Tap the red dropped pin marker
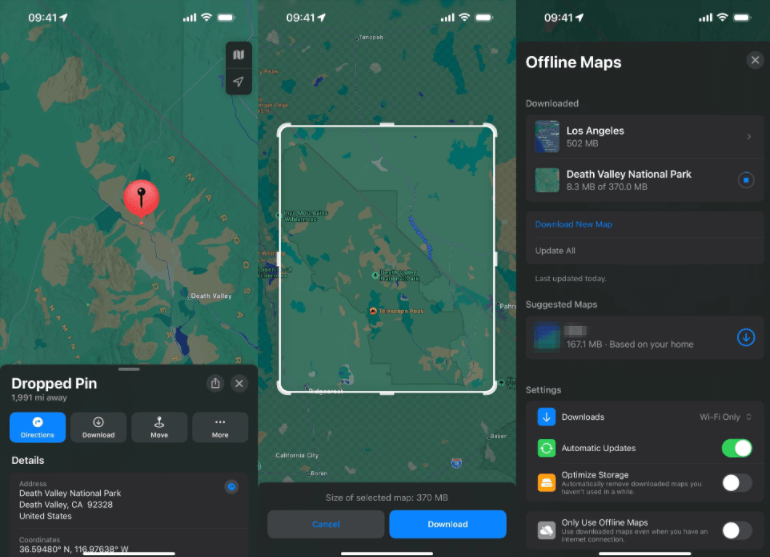The width and height of the screenshot is (770, 557). 141,197
